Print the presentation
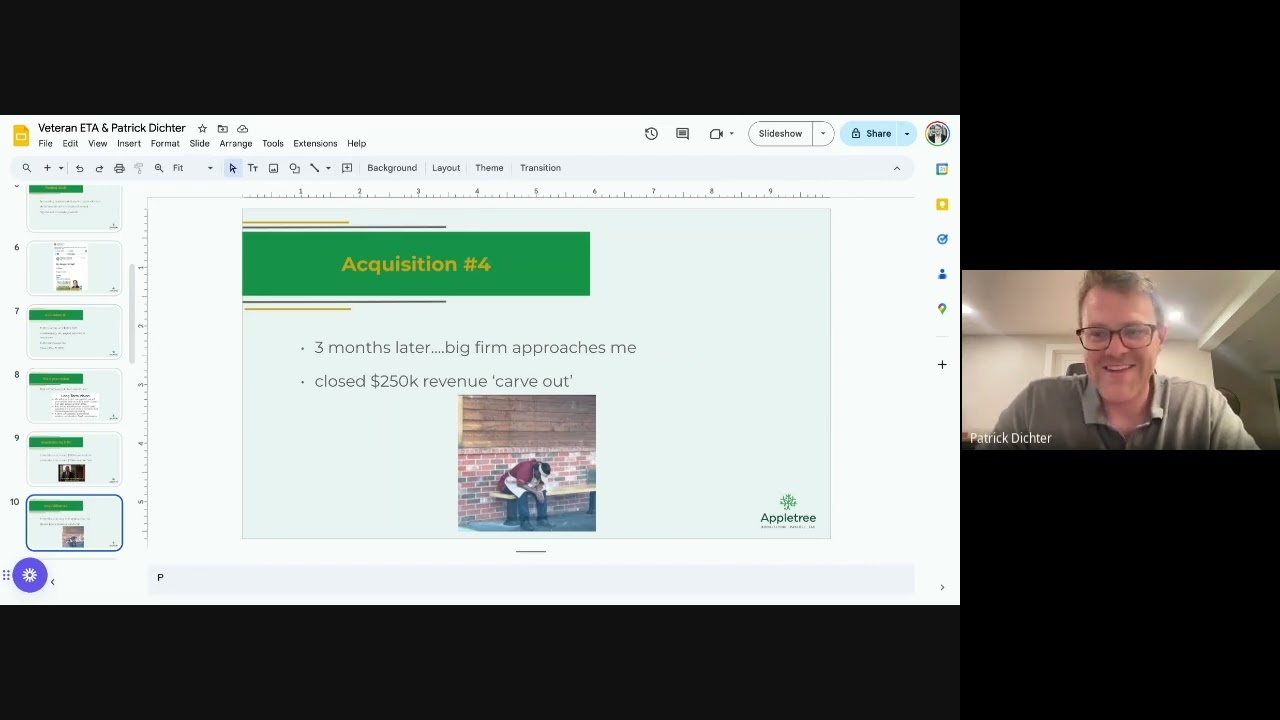1280x720 pixels. [x=119, y=168]
